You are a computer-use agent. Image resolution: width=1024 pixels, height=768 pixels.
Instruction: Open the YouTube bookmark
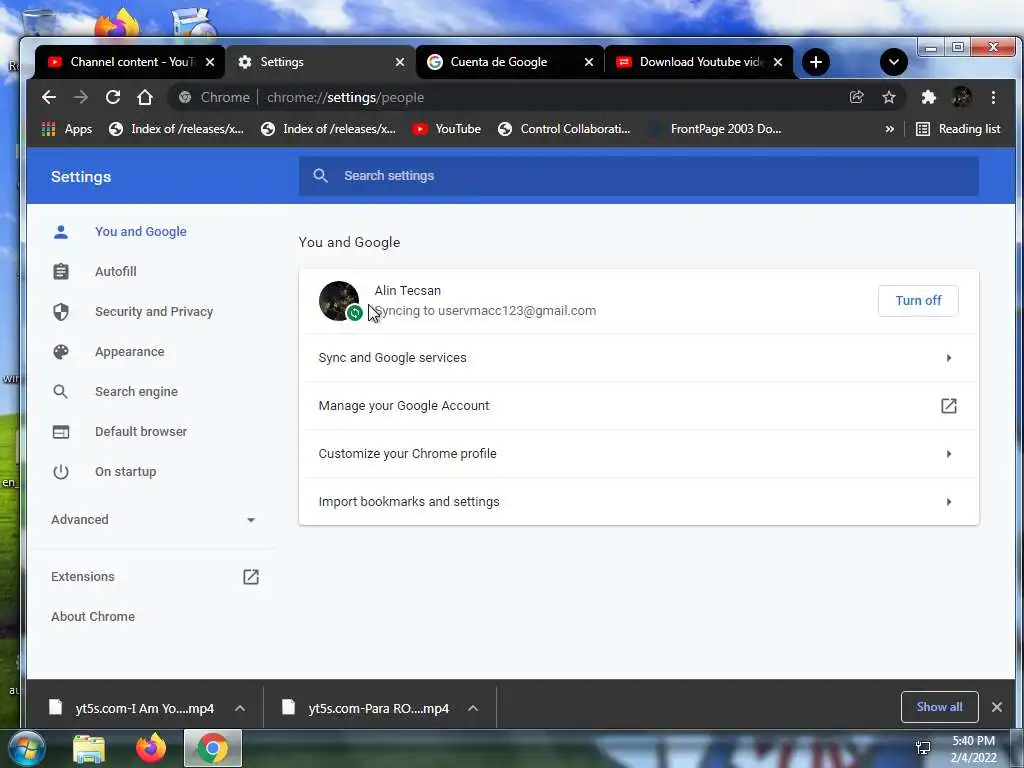(447, 129)
